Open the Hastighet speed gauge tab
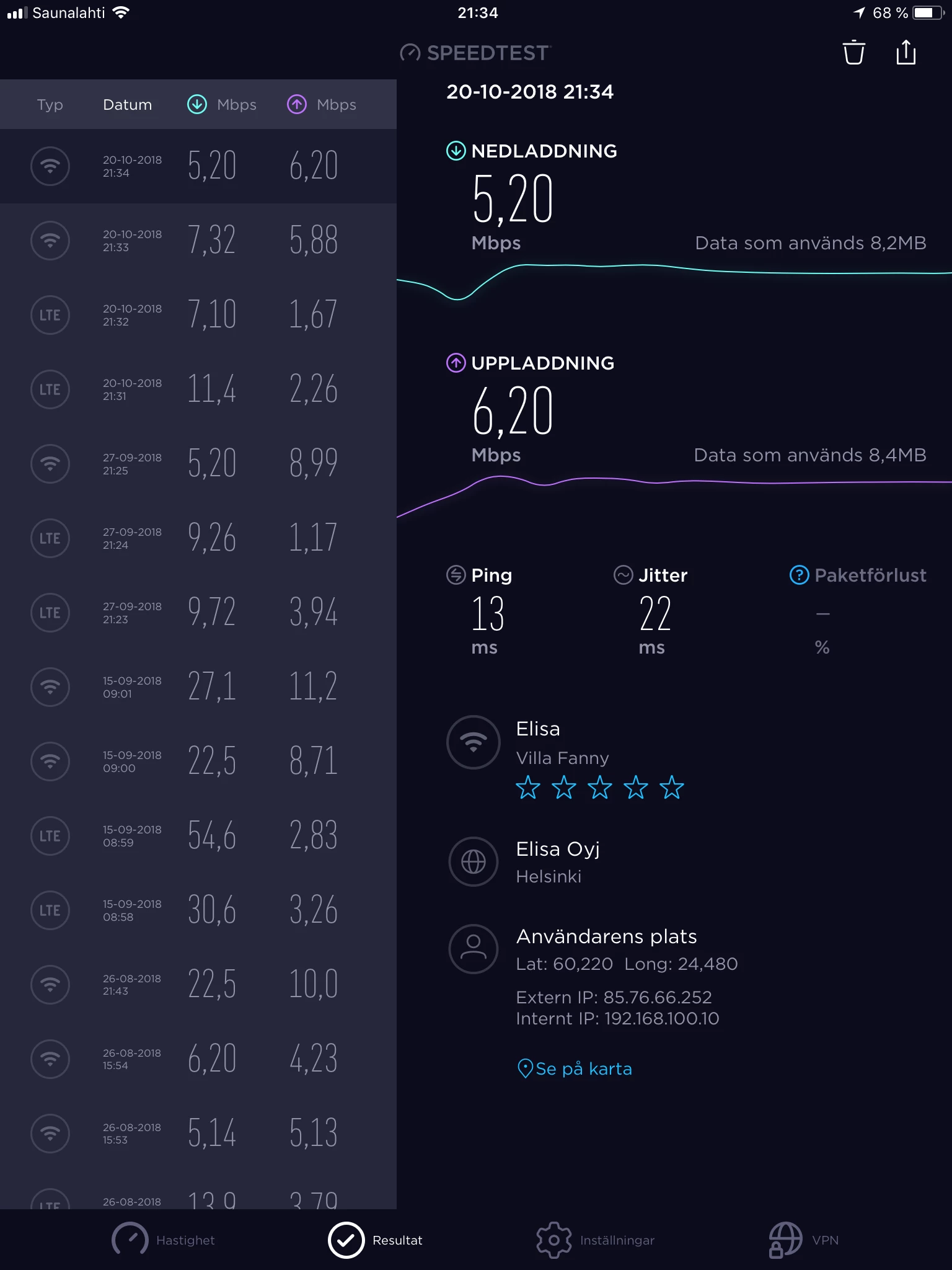 (163, 1240)
